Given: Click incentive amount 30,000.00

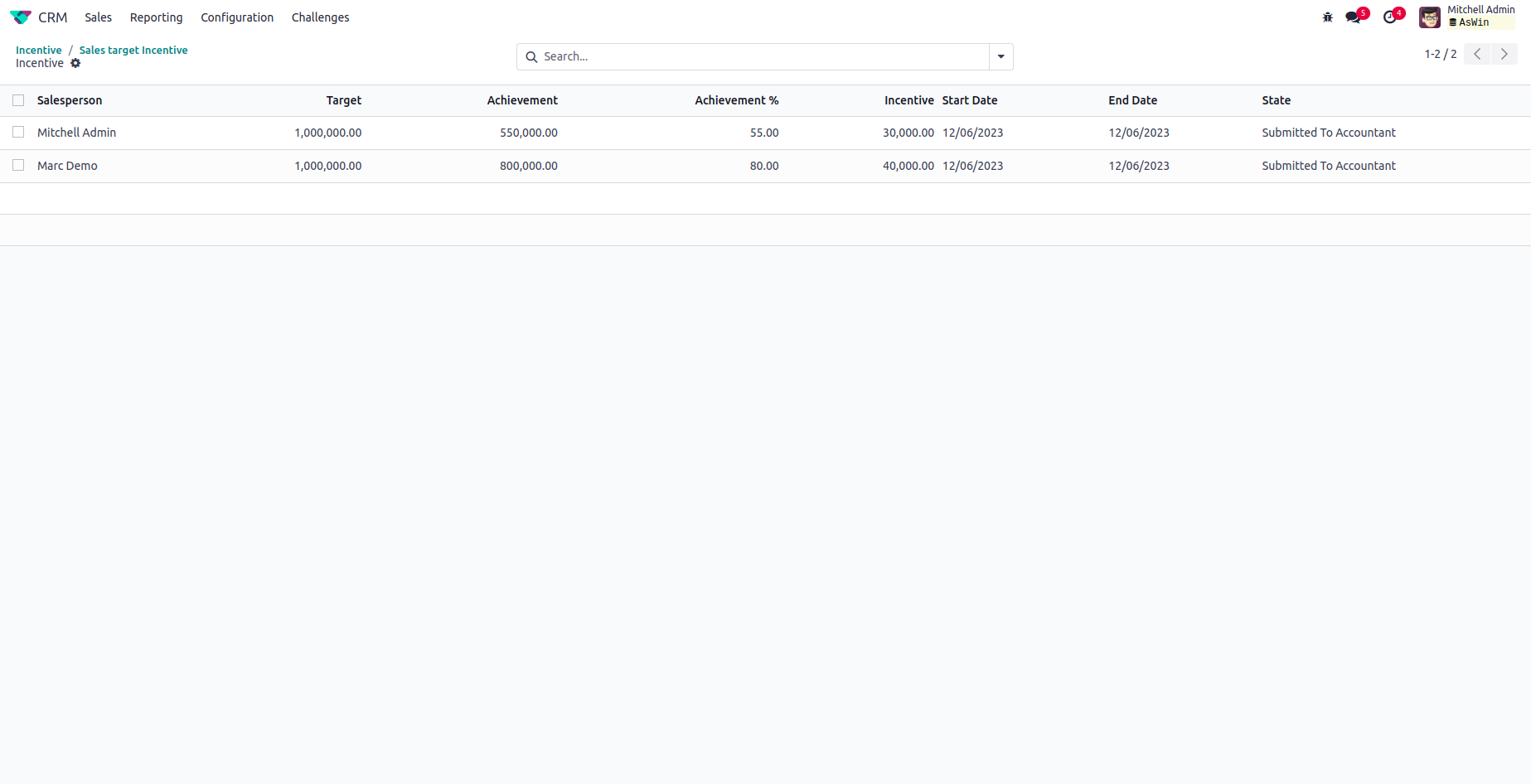Looking at the screenshot, I should click(908, 133).
